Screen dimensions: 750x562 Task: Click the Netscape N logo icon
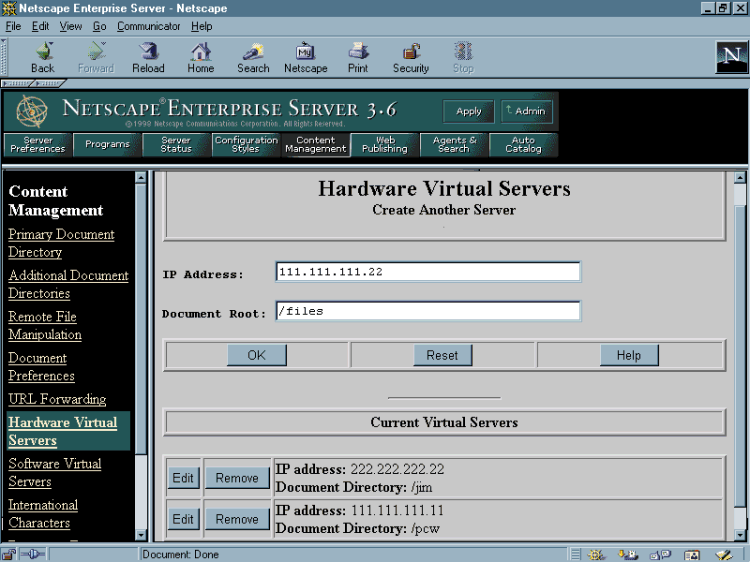point(731,57)
